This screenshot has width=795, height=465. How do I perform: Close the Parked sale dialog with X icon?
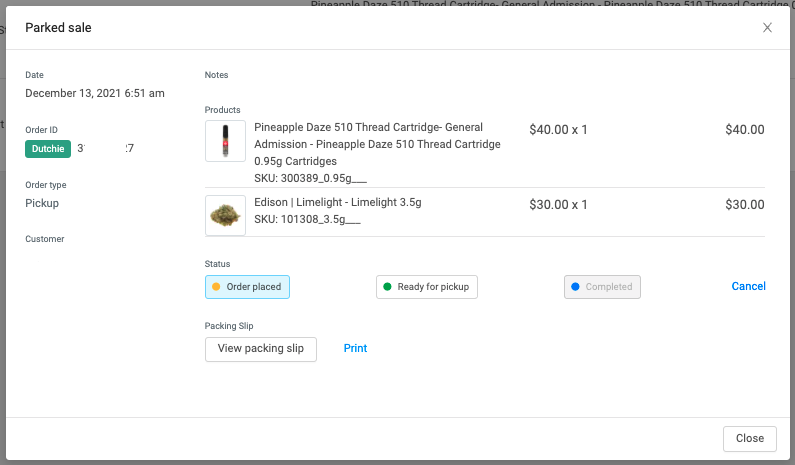(x=767, y=28)
